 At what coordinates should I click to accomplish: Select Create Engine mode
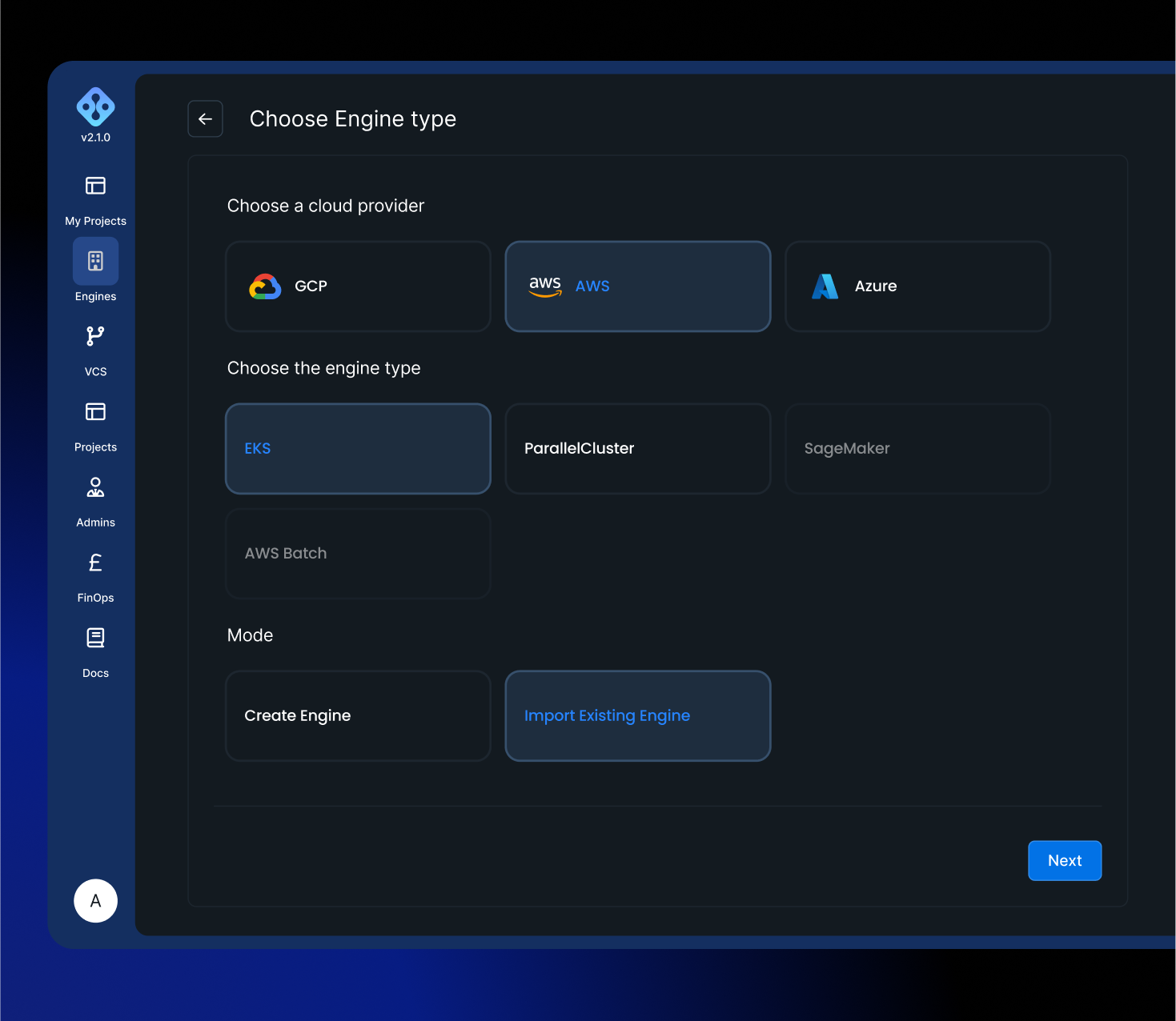point(358,716)
